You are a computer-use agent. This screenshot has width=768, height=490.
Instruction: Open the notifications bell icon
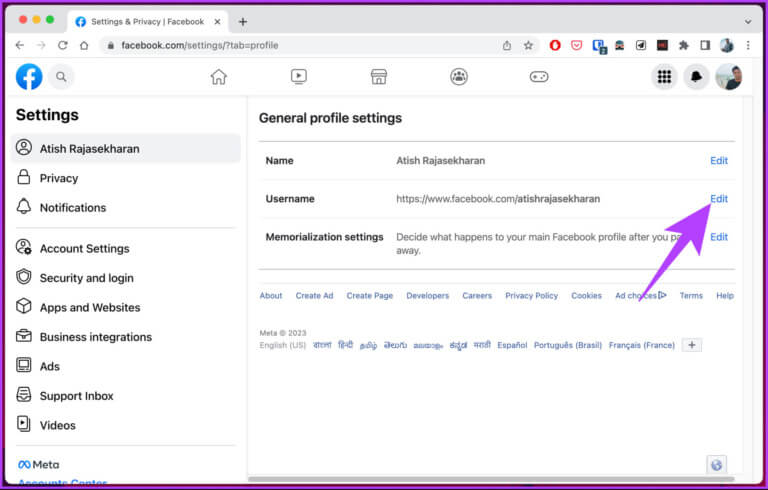tap(696, 77)
